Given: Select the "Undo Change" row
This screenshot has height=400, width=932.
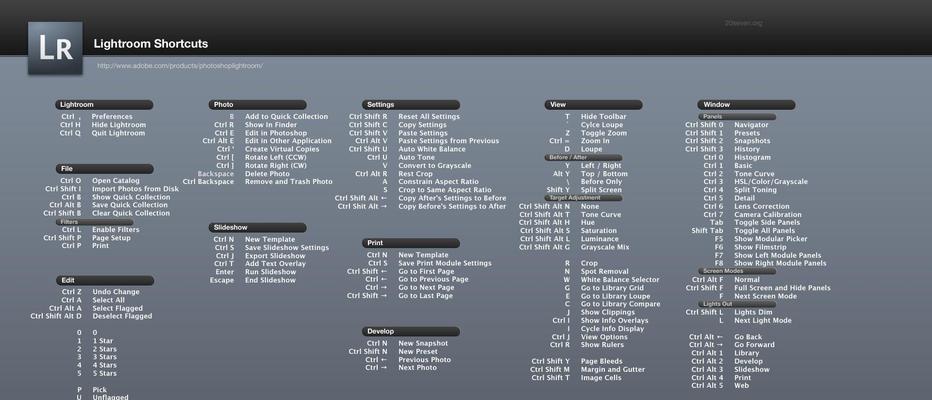Looking at the screenshot, I should 100,292.
